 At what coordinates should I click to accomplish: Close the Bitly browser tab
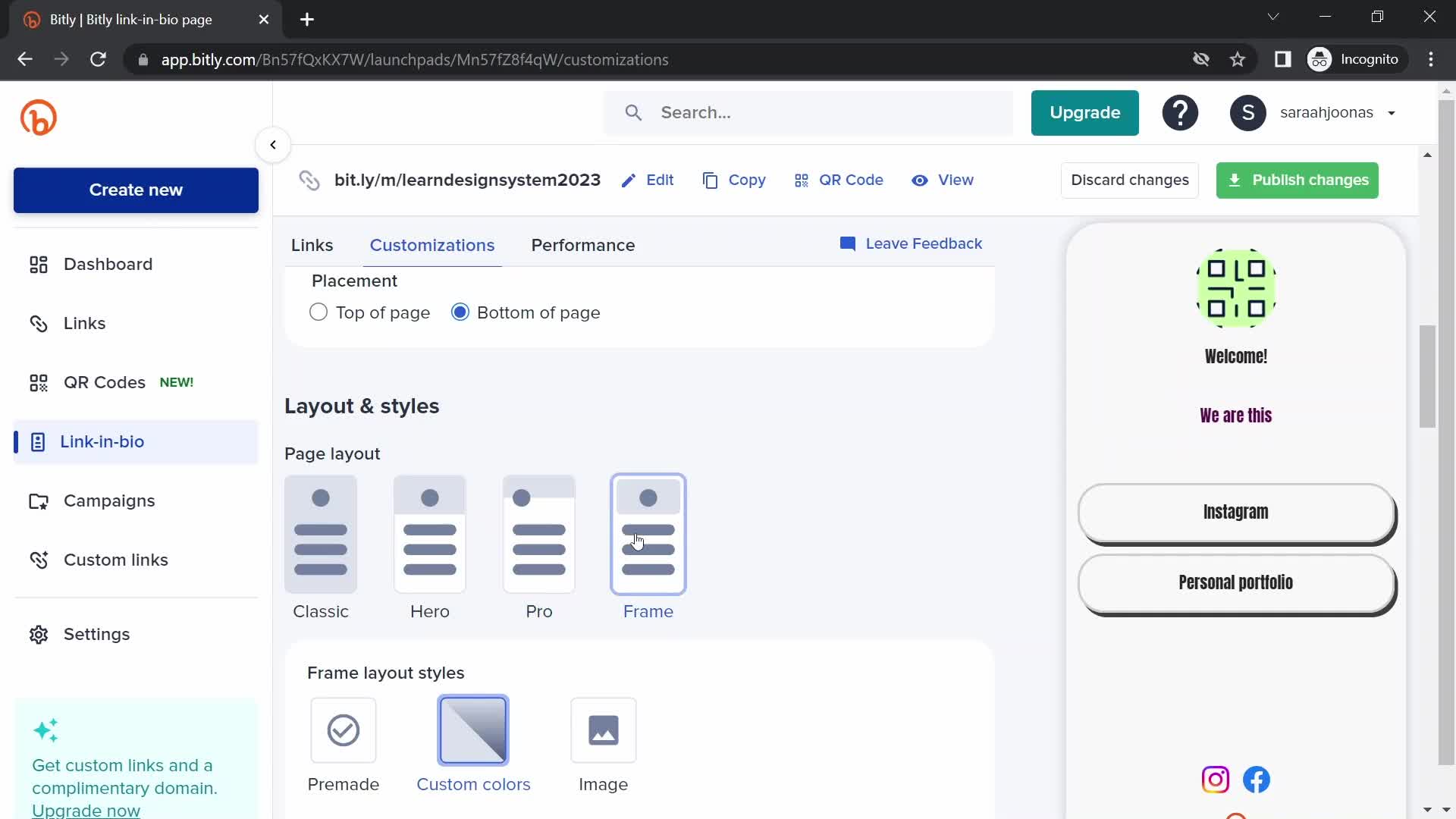point(264,20)
